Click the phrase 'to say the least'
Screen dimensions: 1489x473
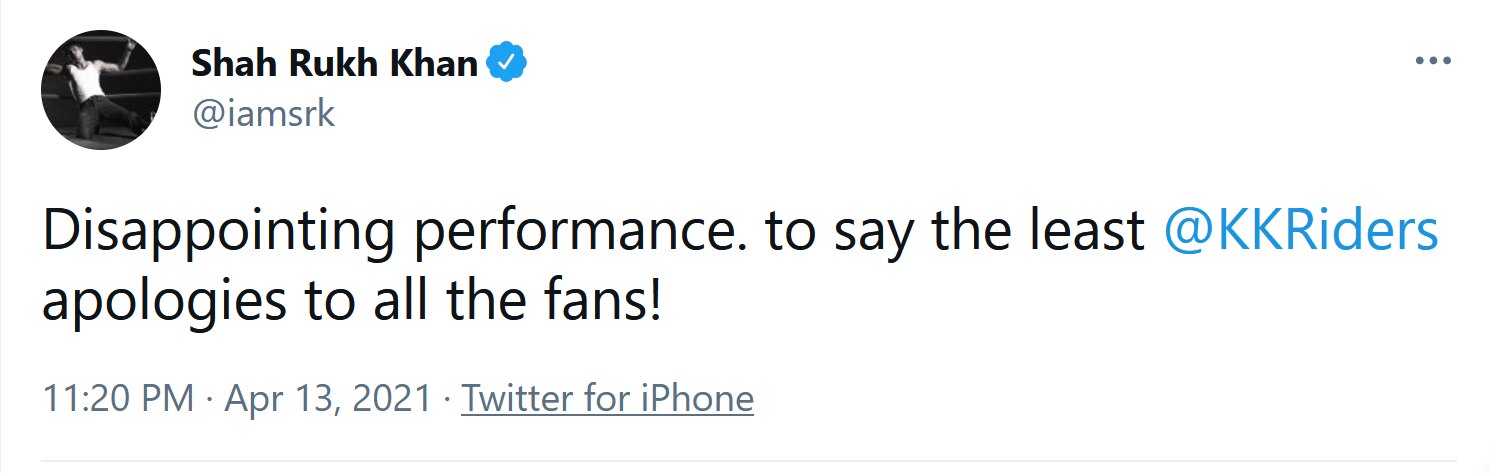(955, 232)
